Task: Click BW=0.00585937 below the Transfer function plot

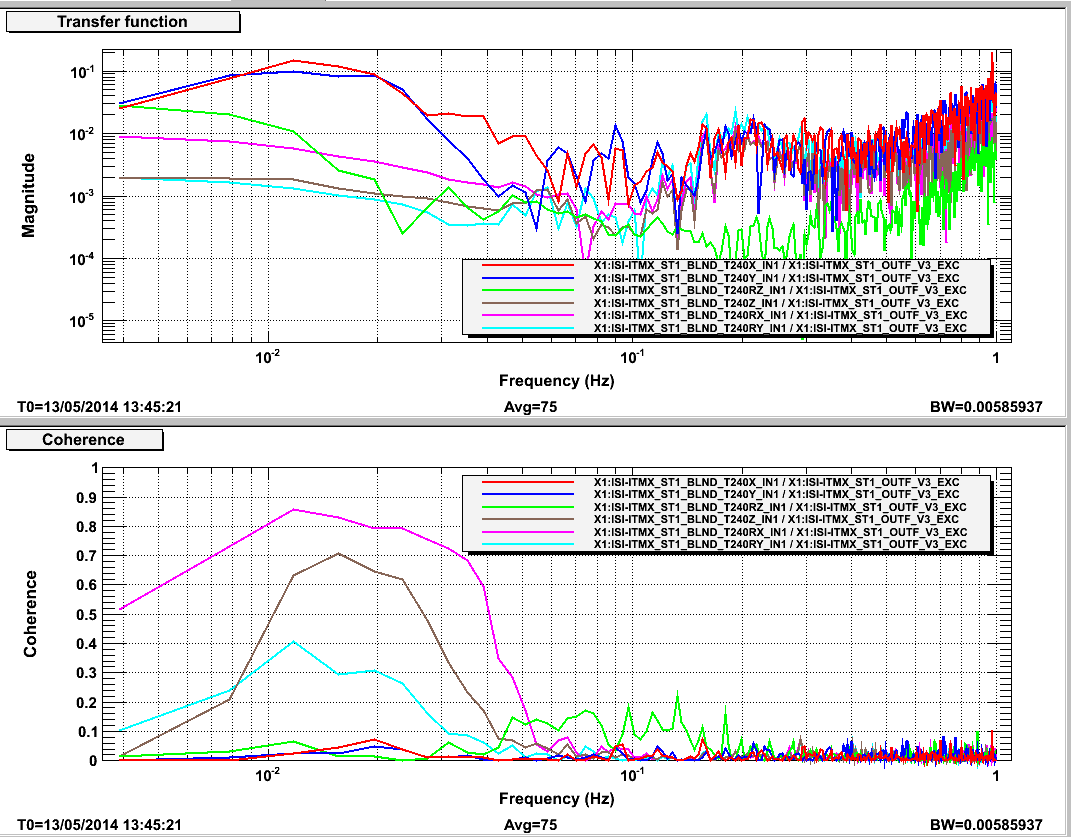Action: (x=986, y=407)
